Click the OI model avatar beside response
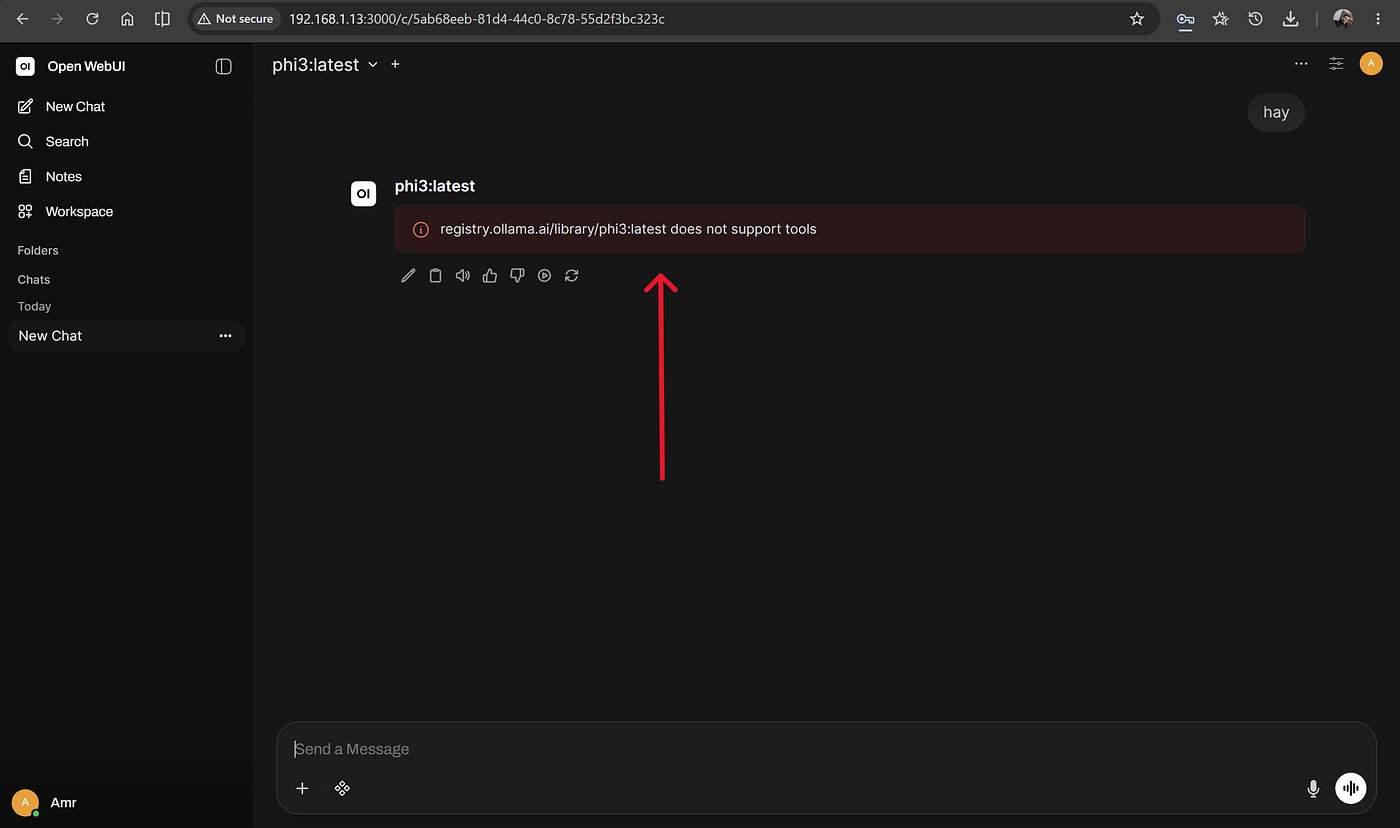 tap(363, 194)
